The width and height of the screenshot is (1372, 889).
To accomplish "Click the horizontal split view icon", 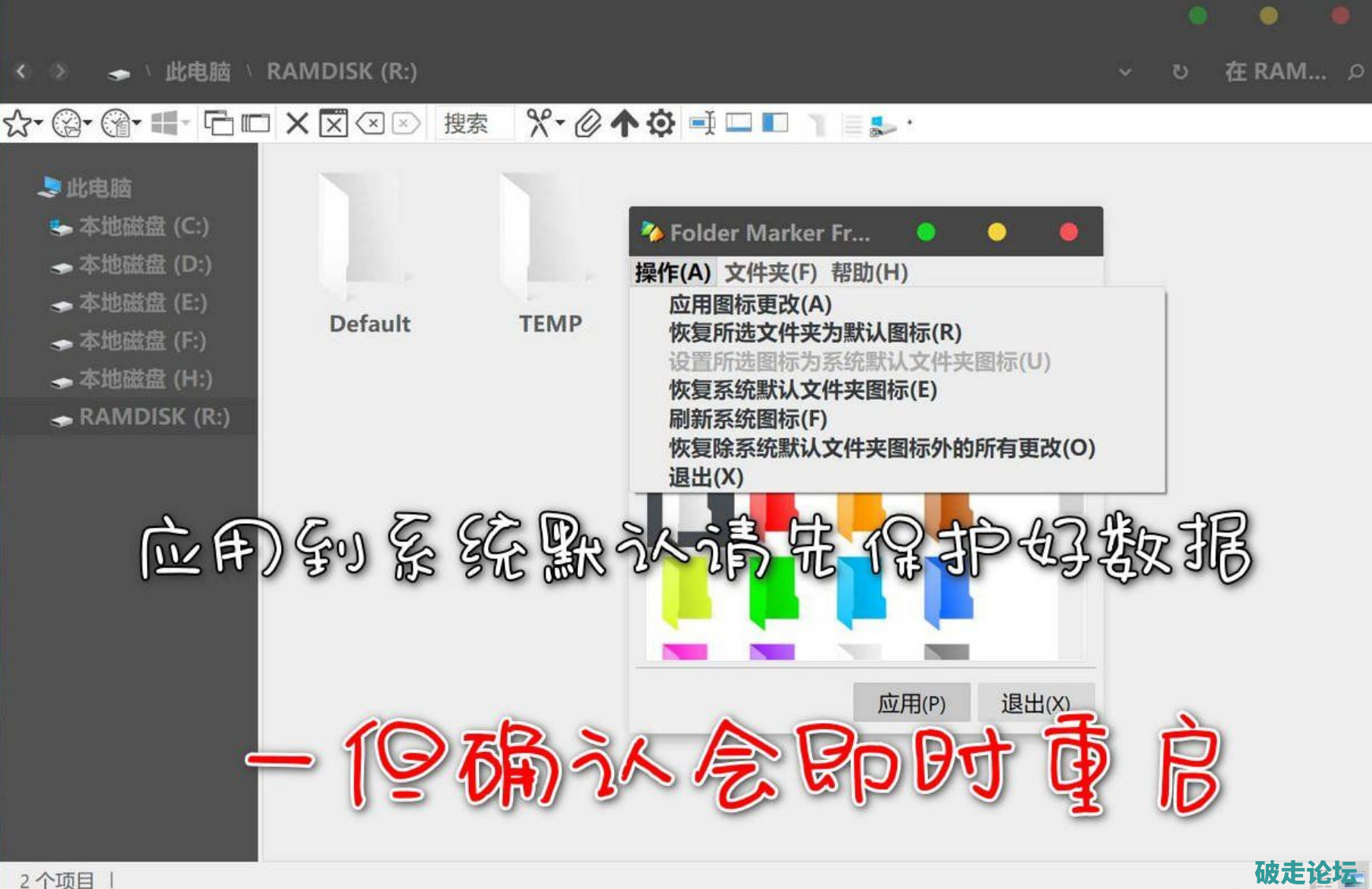I will (x=739, y=123).
